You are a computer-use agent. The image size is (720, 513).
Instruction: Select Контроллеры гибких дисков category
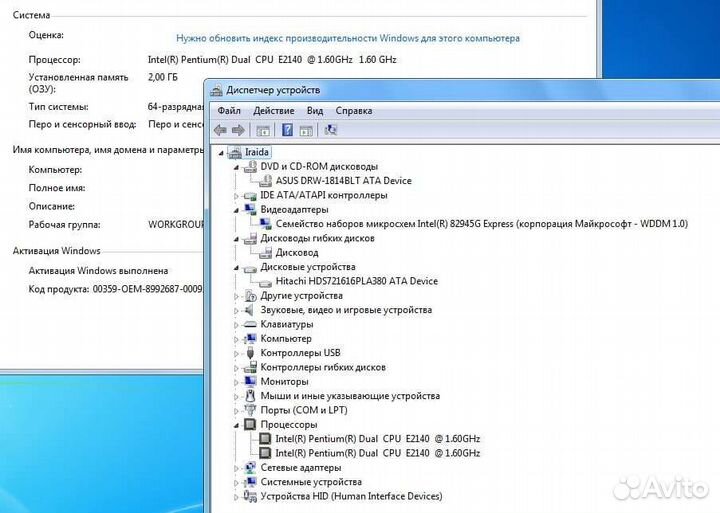click(323, 367)
